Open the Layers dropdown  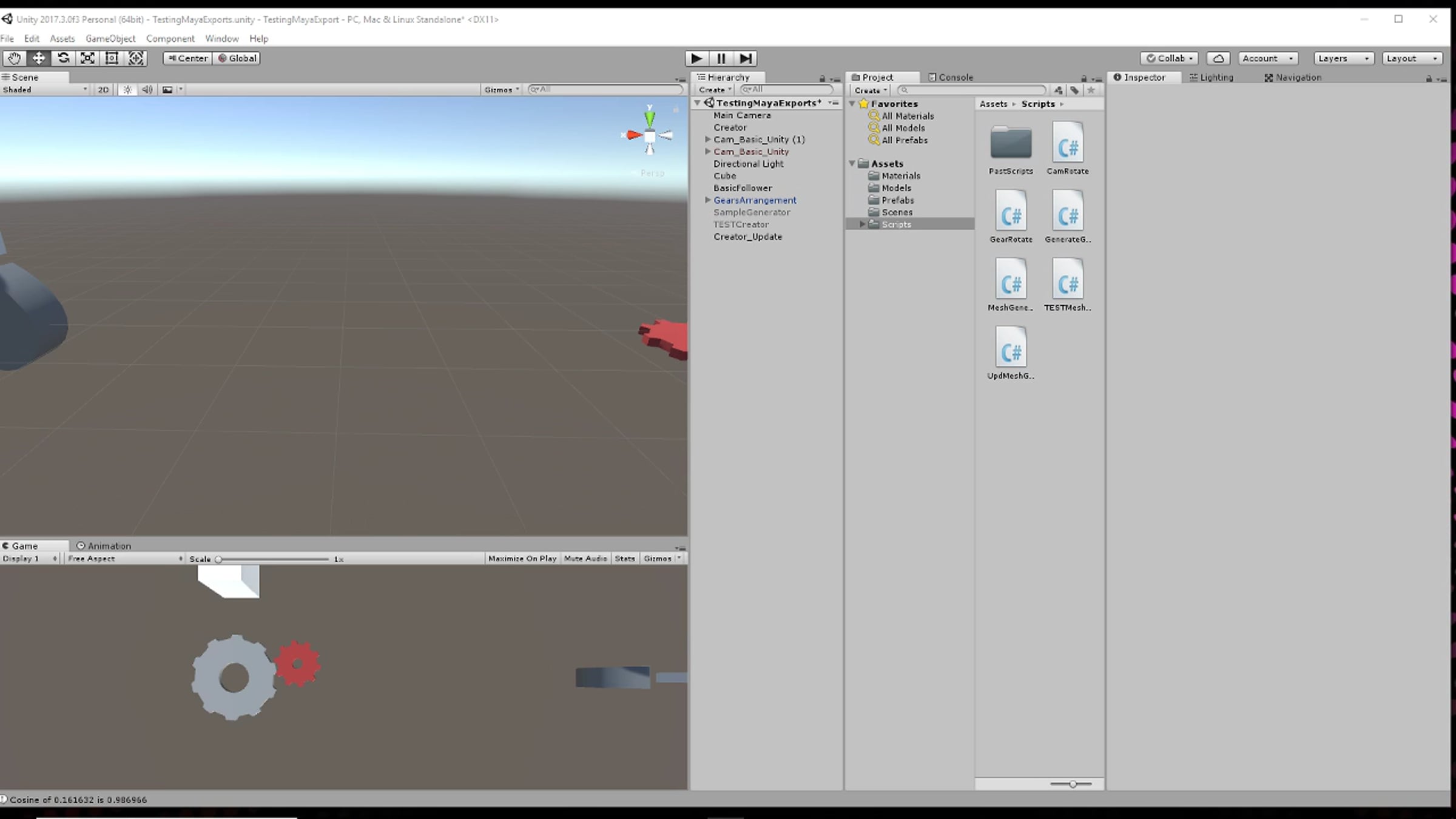point(1344,58)
